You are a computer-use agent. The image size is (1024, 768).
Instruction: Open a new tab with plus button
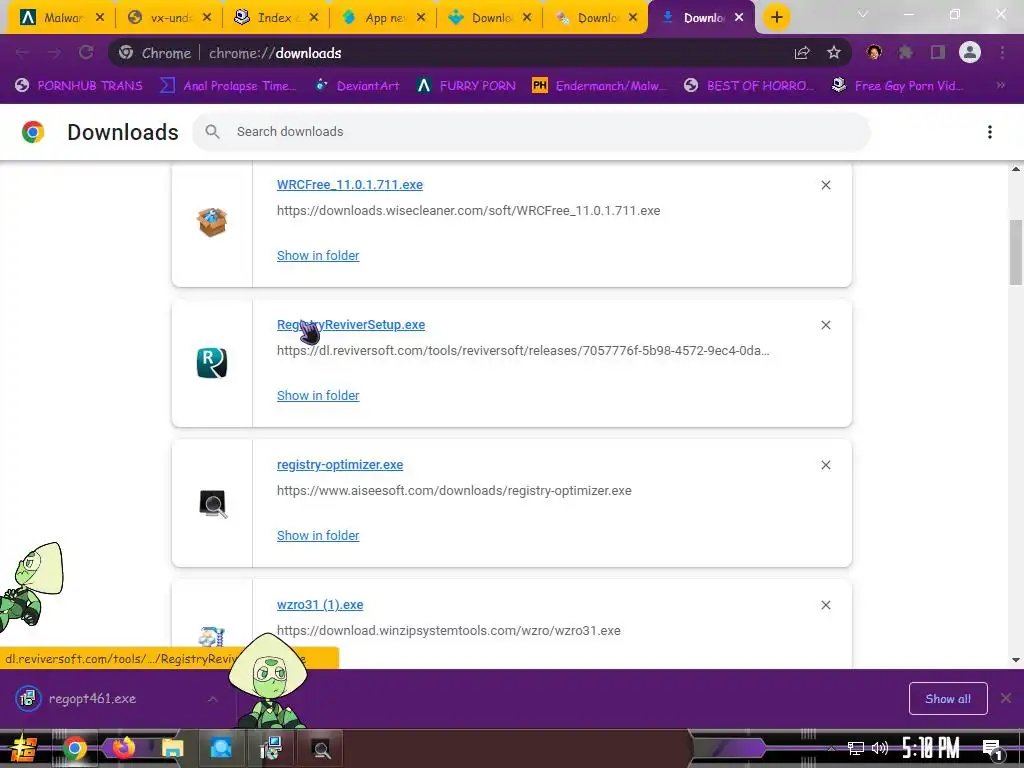[776, 18]
